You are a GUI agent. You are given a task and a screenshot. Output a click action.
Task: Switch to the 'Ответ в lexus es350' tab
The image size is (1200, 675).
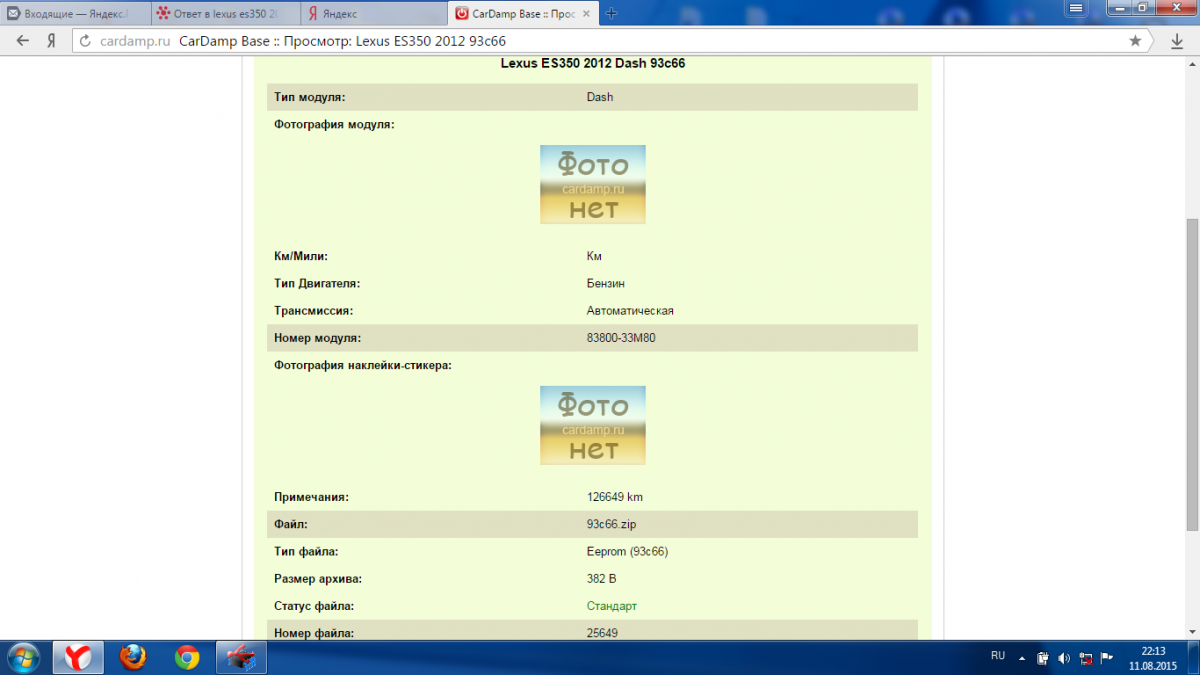(225, 13)
